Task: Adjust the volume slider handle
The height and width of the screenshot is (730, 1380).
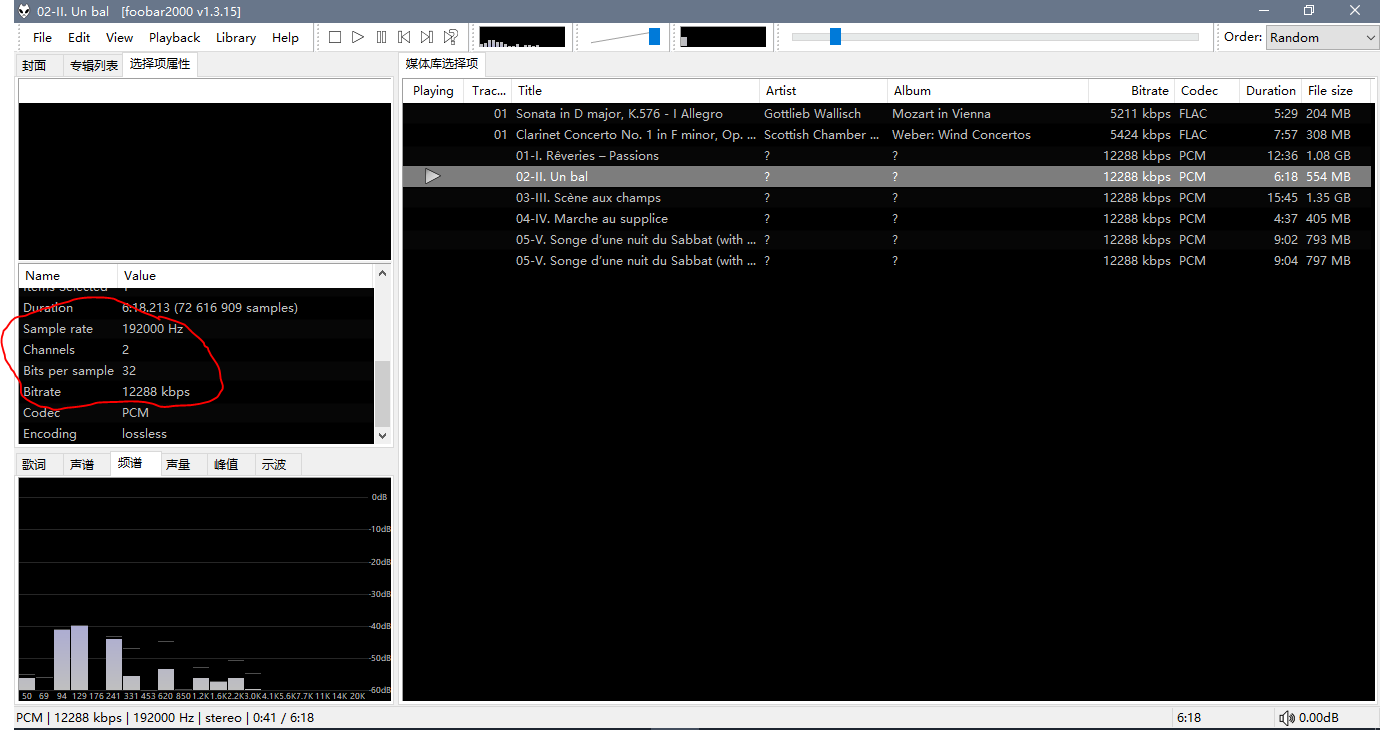Action: pyautogui.click(x=654, y=37)
